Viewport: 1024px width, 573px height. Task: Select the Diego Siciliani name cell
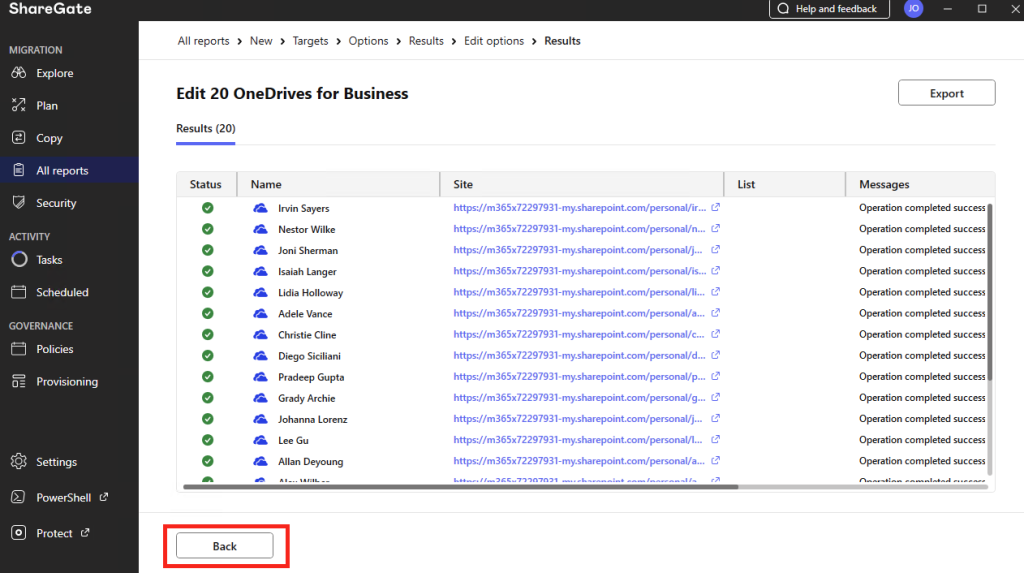(x=309, y=356)
